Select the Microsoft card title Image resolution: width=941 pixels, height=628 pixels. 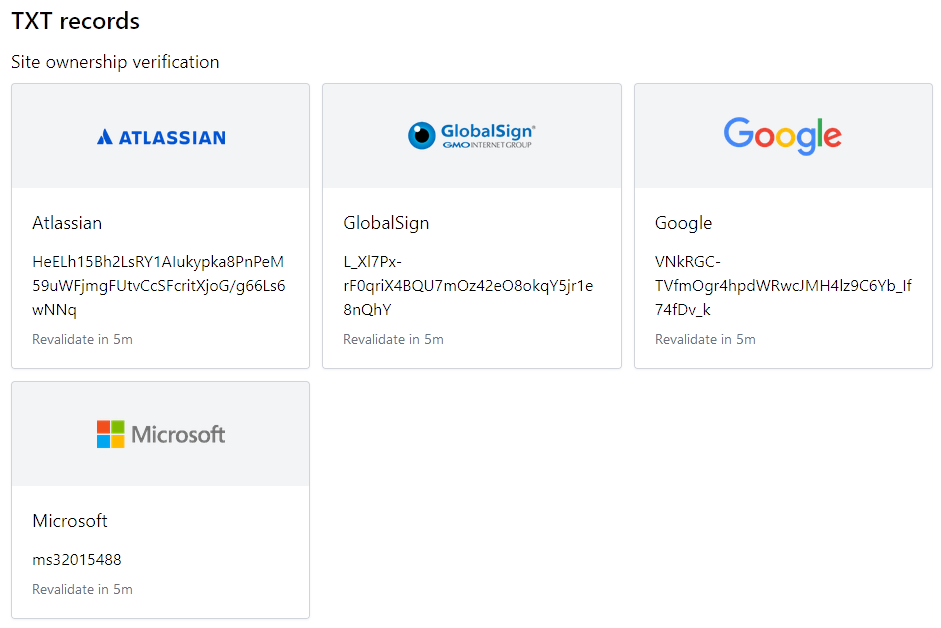pyautogui.click(x=70, y=521)
